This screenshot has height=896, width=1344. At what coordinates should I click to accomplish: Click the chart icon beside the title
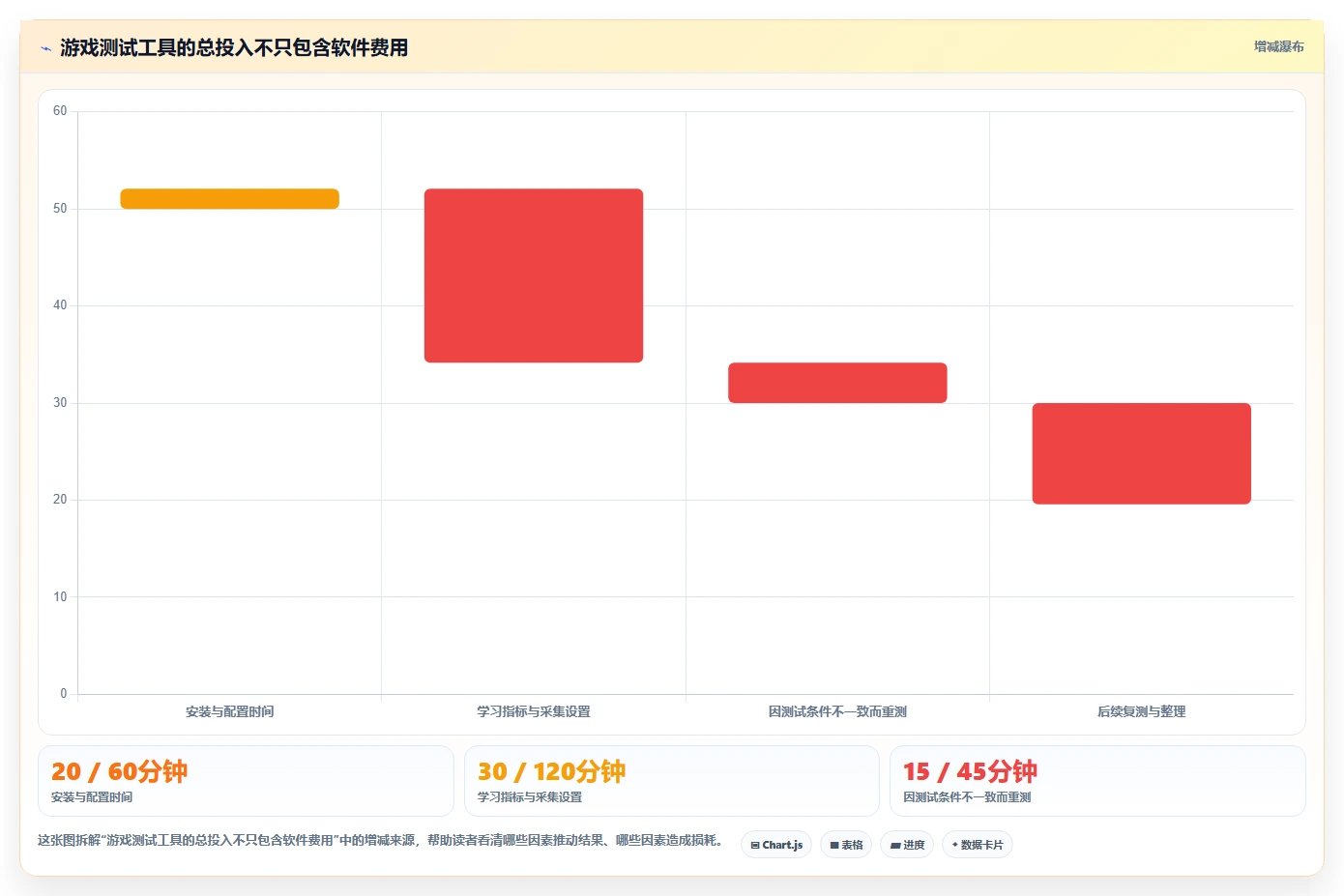click(45, 48)
